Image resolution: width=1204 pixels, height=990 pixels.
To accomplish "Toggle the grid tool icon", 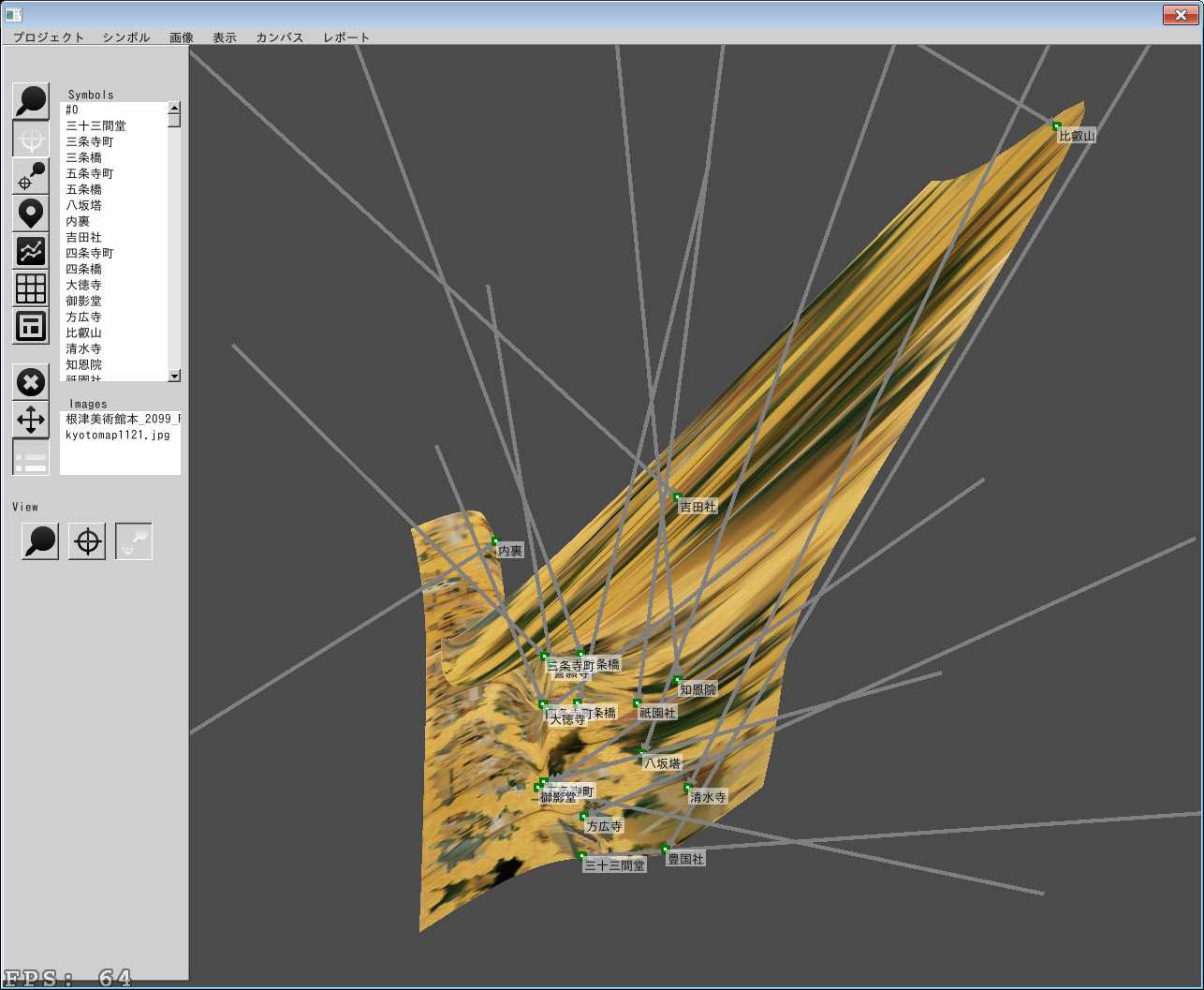I will pos(31,288).
